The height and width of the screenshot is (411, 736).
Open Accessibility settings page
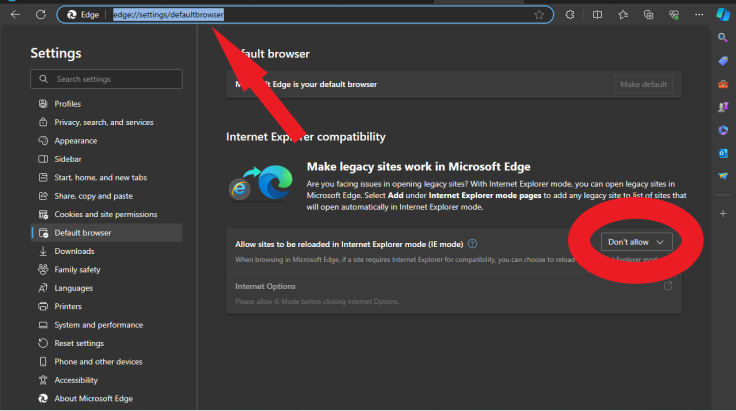pyautogui.click(x=107, y=380)
